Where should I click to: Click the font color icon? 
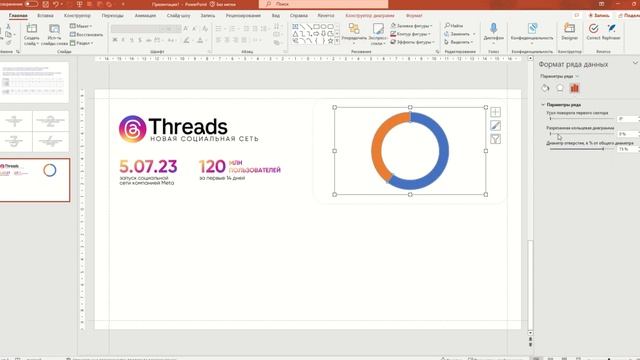(200, 40)
